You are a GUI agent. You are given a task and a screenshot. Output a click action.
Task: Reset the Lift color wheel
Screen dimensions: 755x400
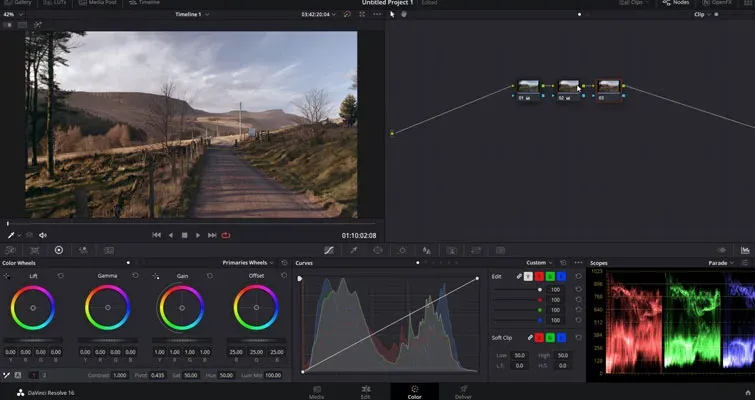[x=61, y=276]
